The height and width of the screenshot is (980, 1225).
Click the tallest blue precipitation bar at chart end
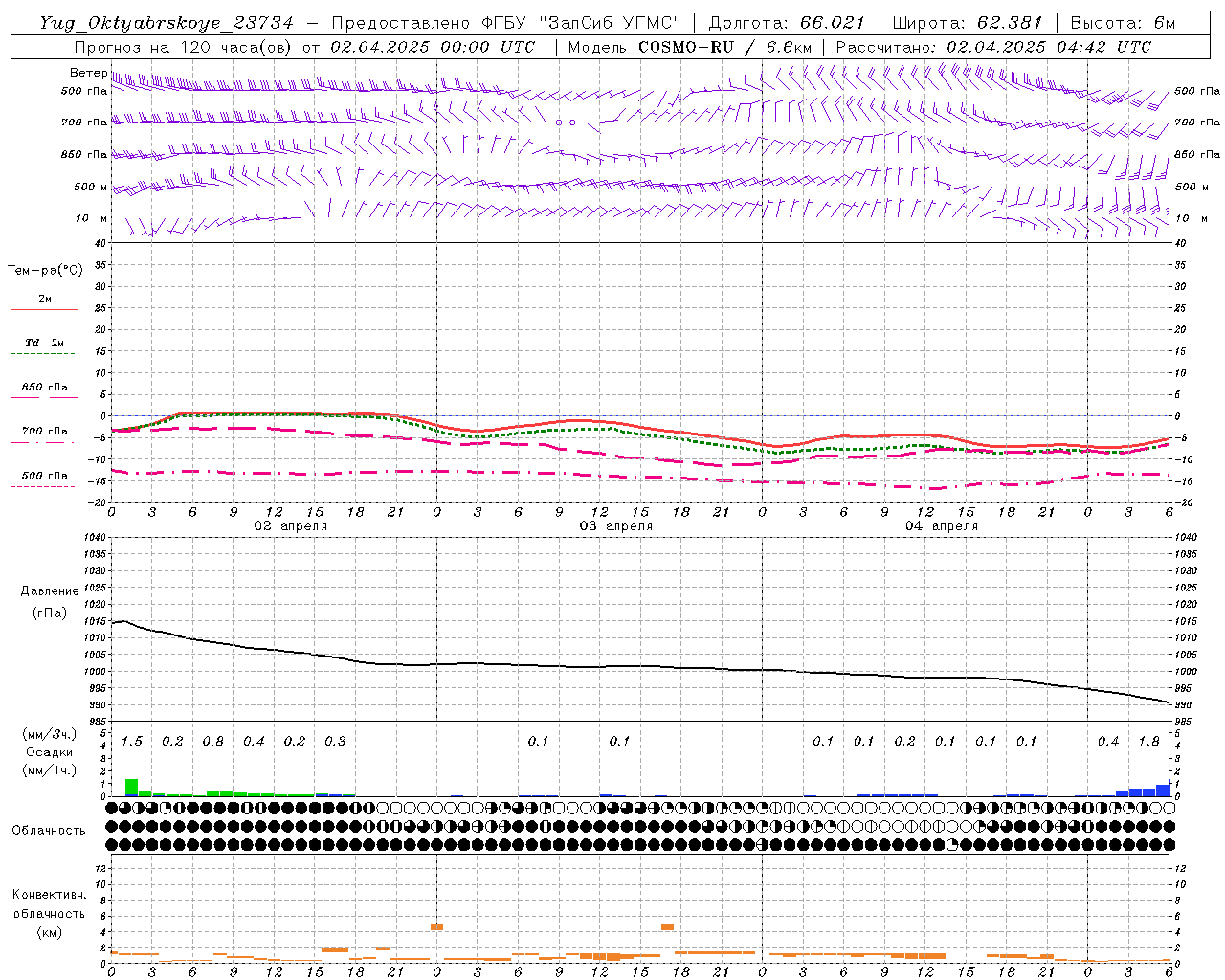tap(1163, 791)
